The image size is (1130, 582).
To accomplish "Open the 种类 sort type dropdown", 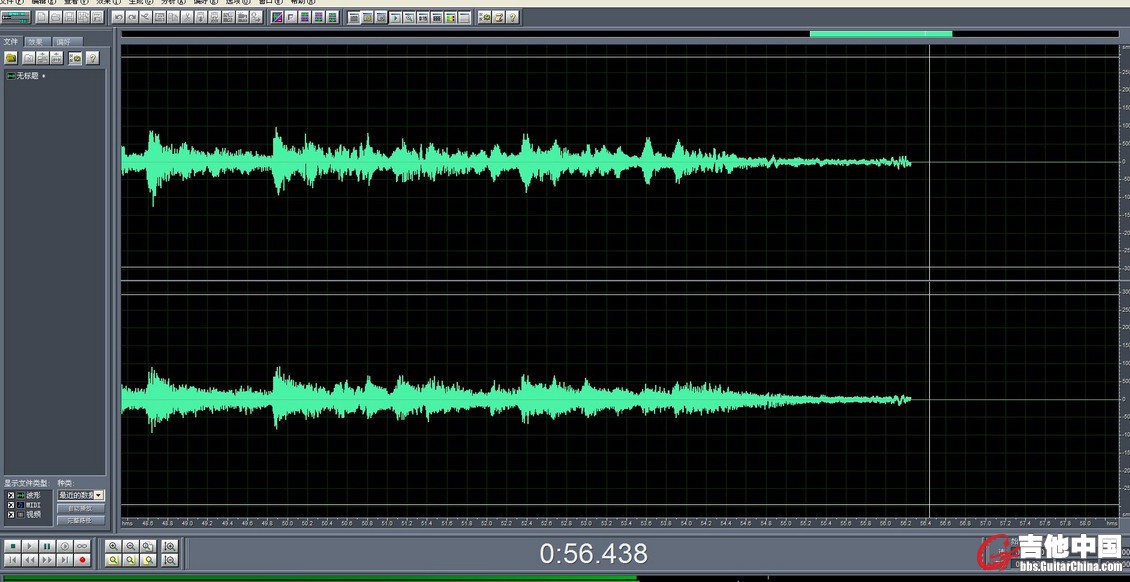I will click(99, 495).
